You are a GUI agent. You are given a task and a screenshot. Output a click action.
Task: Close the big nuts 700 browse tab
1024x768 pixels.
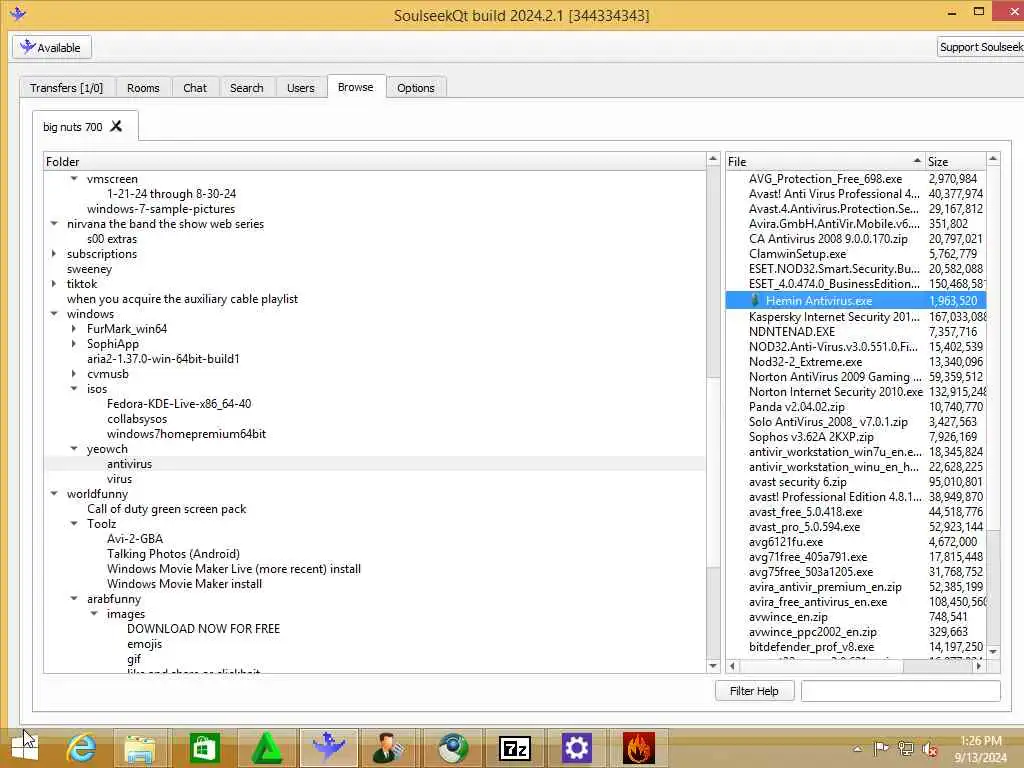[116, 126]
